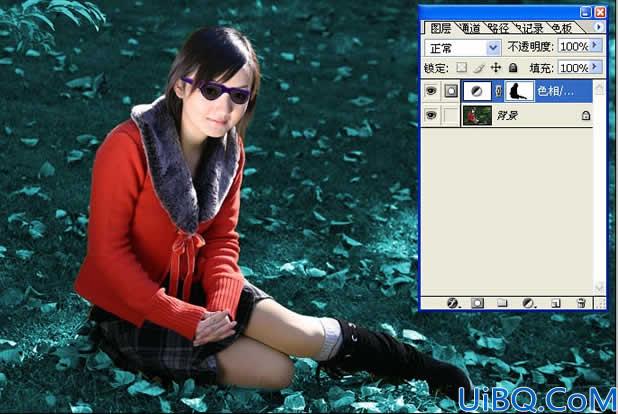Add a layer mask from the panel footer
618x414 pixels.
[477, 303]
